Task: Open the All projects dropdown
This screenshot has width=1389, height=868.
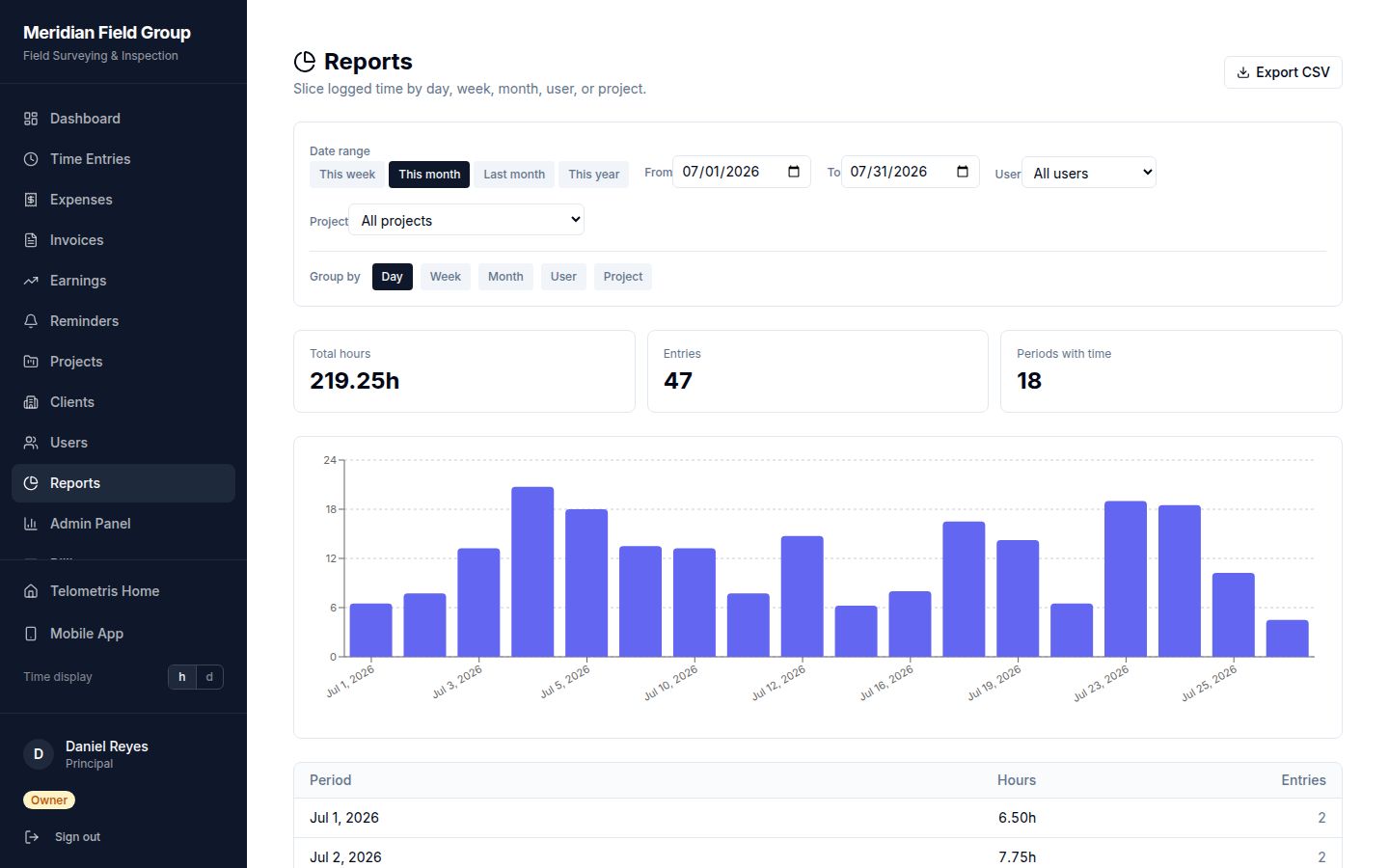Action: click(x=467, y=220)
